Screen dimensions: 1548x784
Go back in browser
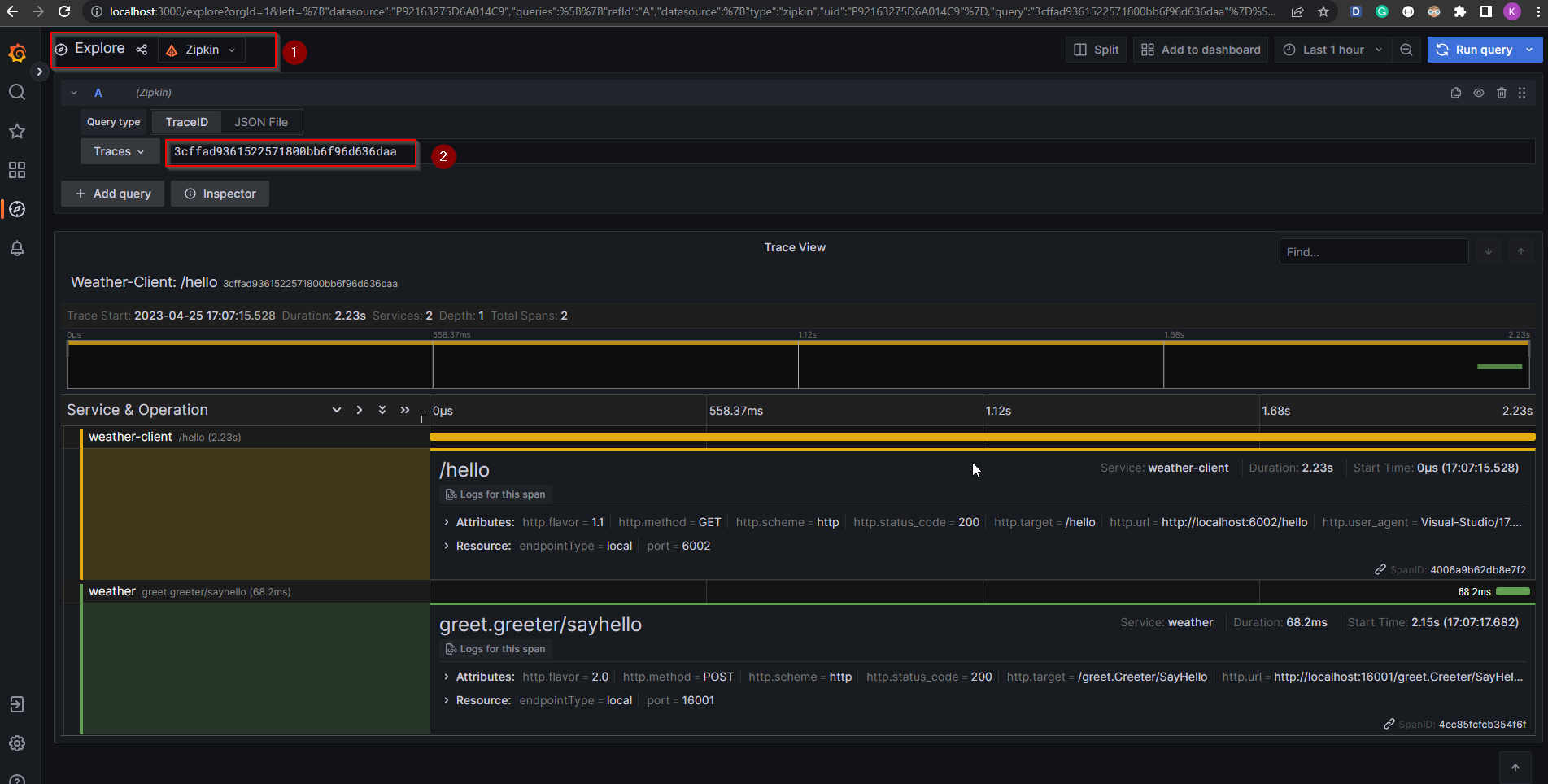(x=12, y=11)
